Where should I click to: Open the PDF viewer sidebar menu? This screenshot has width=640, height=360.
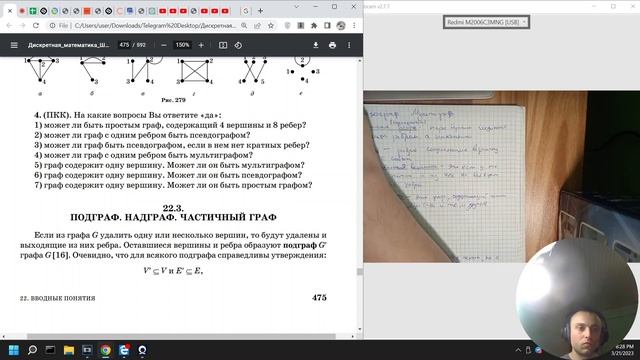coord(14,45)
